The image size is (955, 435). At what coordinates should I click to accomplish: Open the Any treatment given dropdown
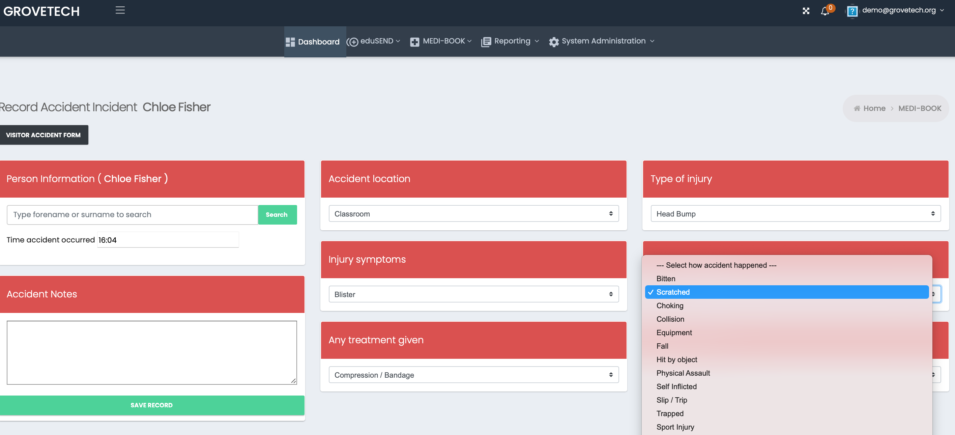473,374
